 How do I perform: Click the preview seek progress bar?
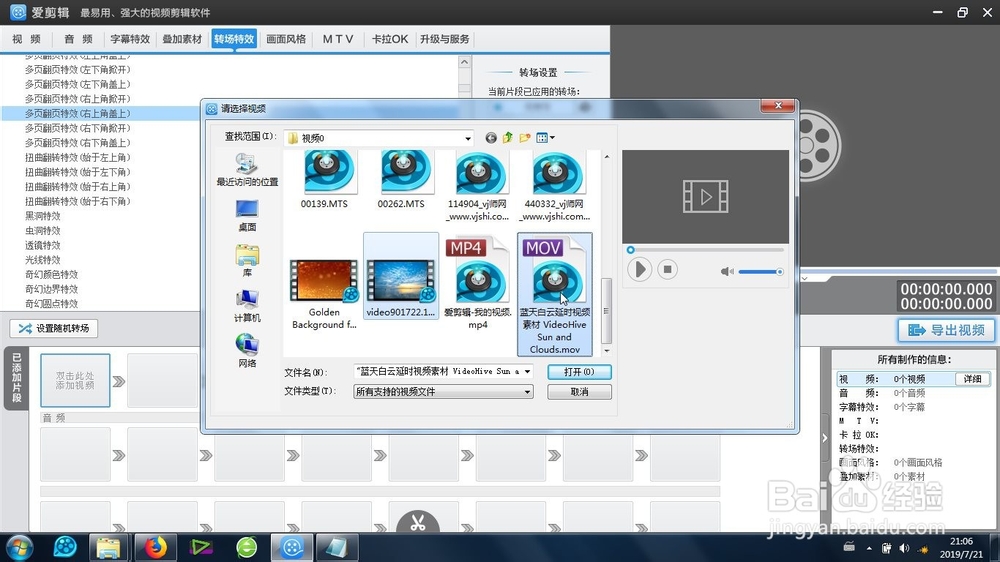point(706,250)
